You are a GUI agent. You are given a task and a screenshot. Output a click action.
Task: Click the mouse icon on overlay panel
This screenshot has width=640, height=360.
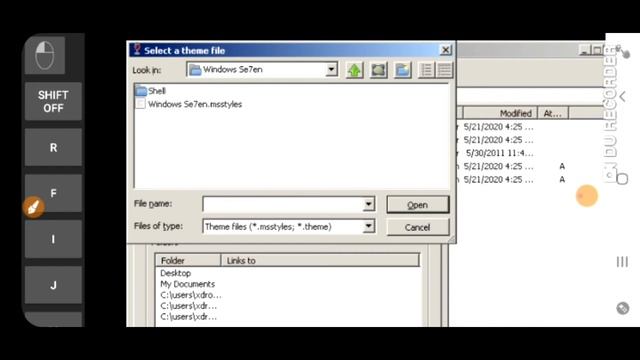(x=44, y=56)
